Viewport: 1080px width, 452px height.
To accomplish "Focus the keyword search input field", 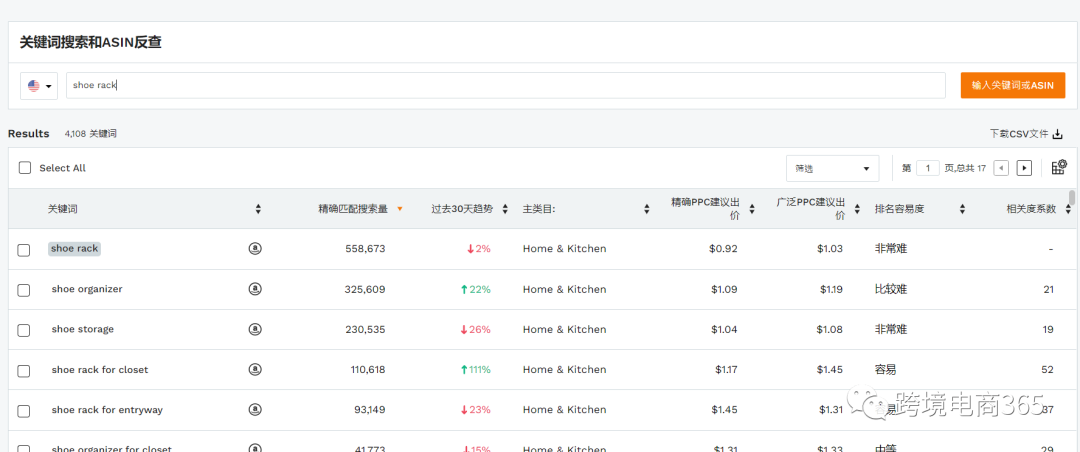I will click(506, 85).
